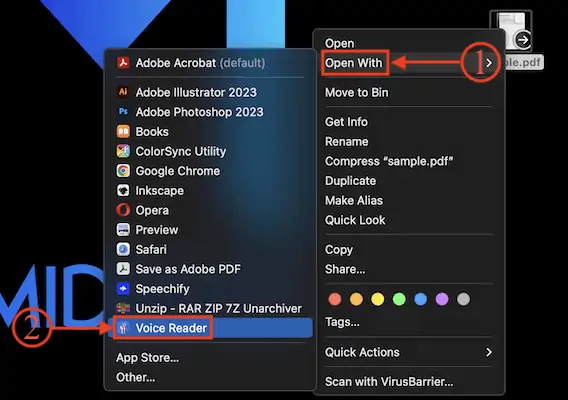
Task: Click the Safari compass icon
Action: point(123,249)
